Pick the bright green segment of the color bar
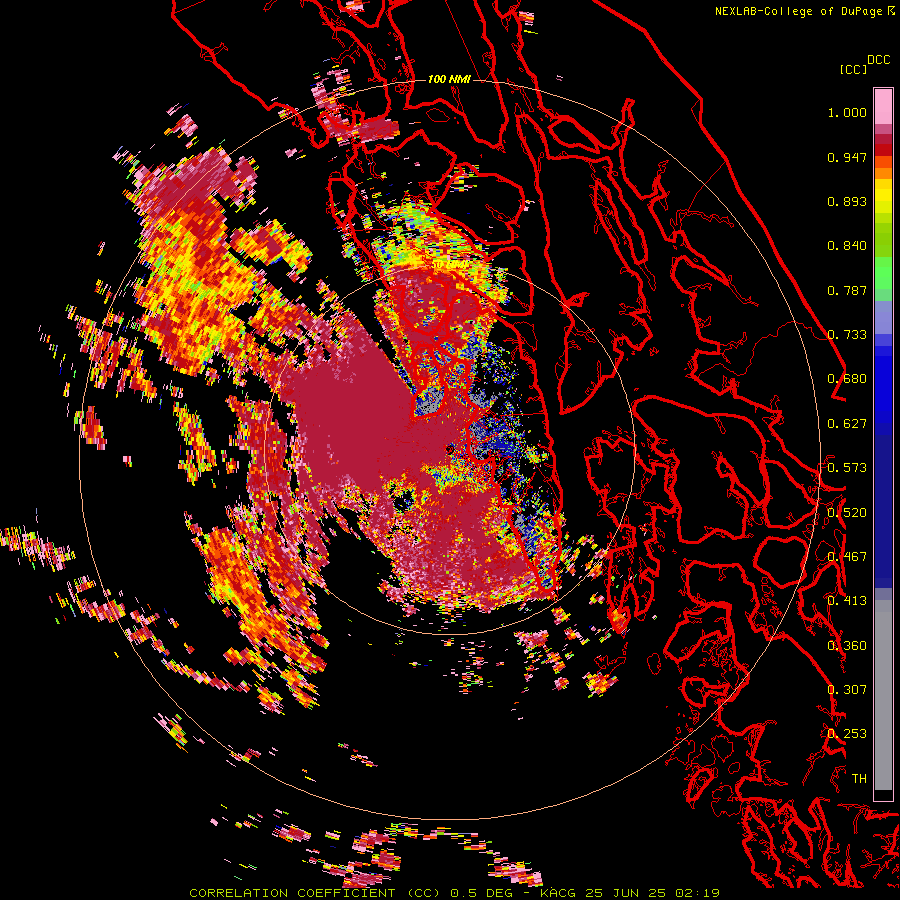This screenshot has width=900, height=900. 883,272
